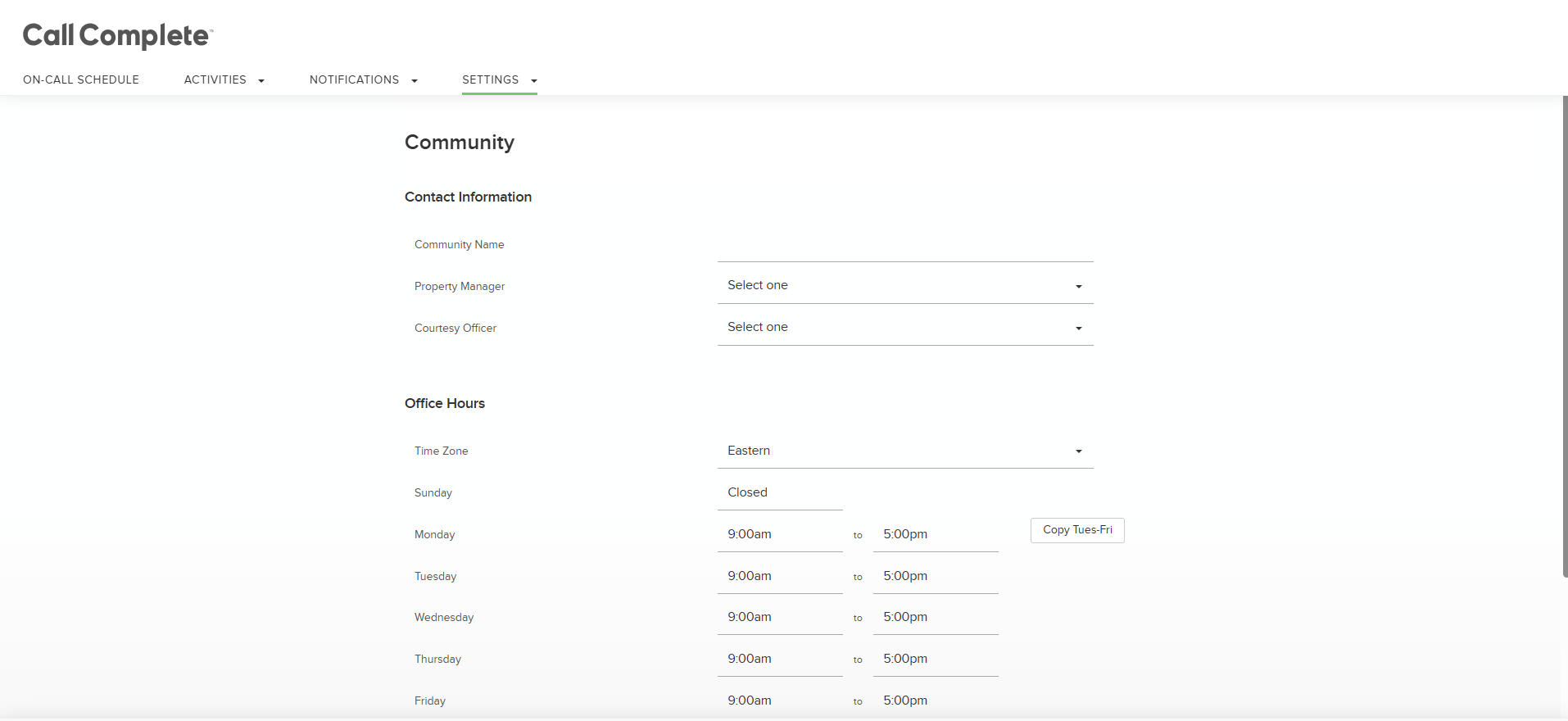Click the Community page heading
This screenshot has height=721, width=1568.
(460, 143)
